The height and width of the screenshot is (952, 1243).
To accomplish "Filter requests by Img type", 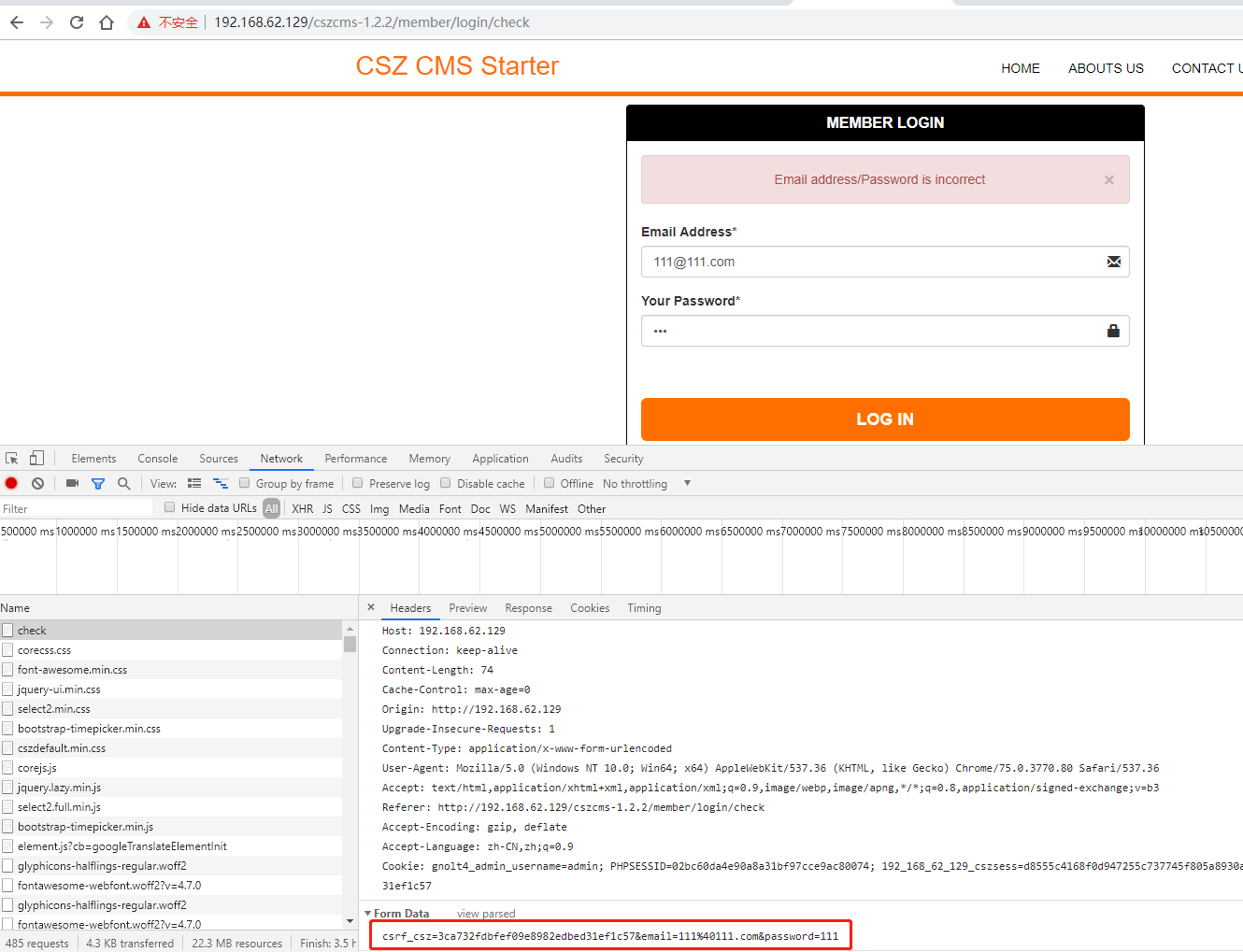I will tap(379, 509).
